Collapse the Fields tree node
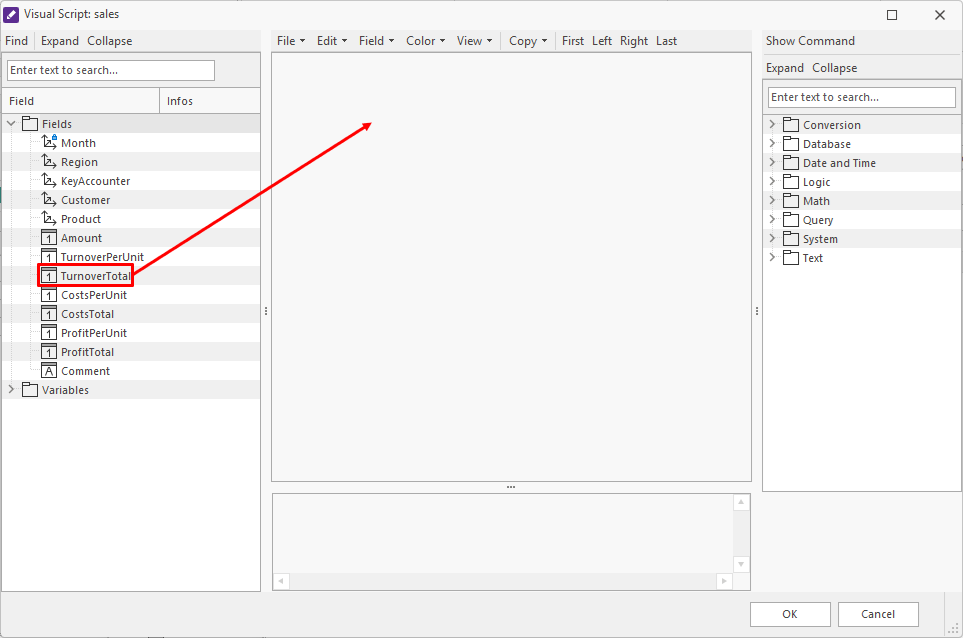 point(11,123)
